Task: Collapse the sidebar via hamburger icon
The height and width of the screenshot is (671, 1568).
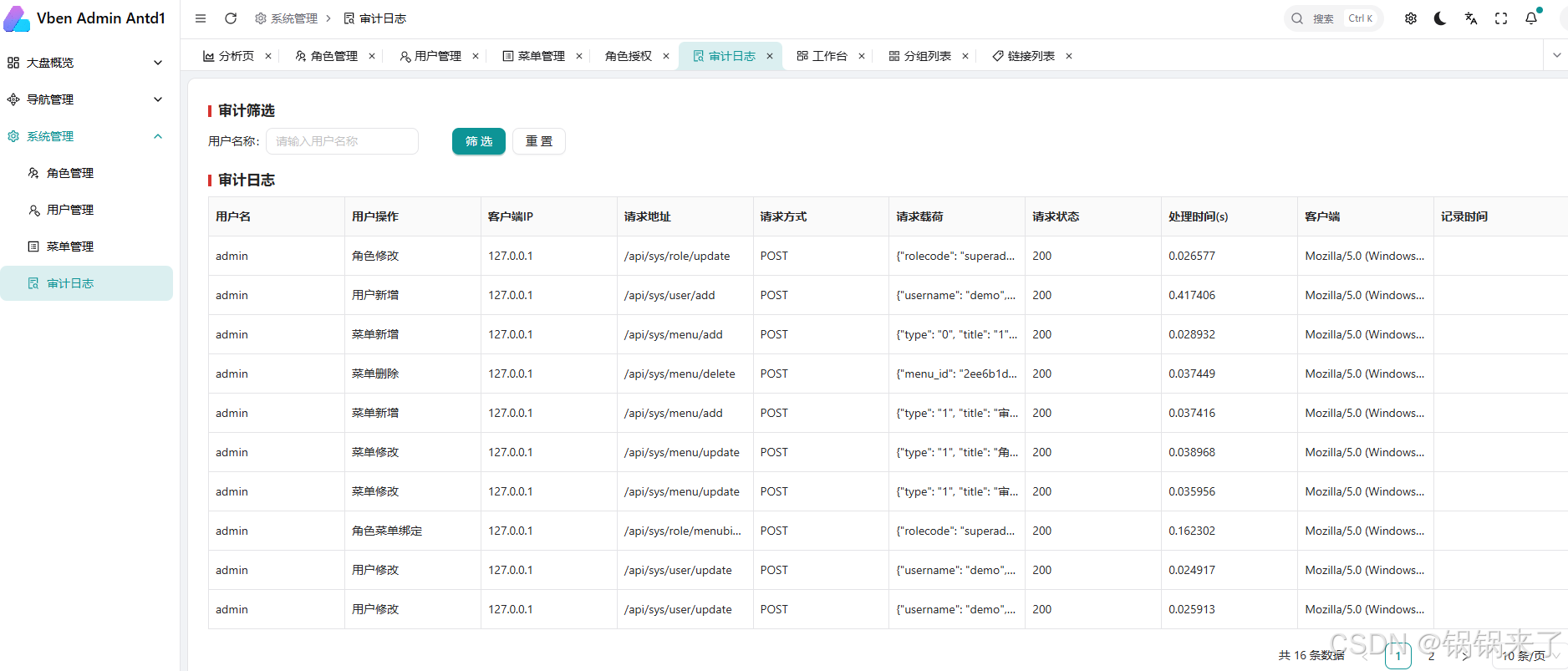Action: pos(201,18)
